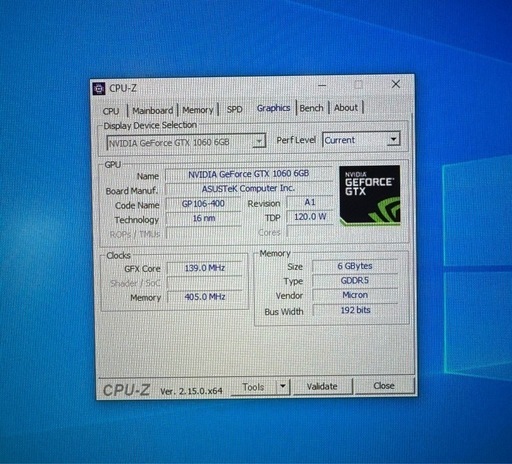Click the 405.0 MHz memory clock value

(205, 297)
